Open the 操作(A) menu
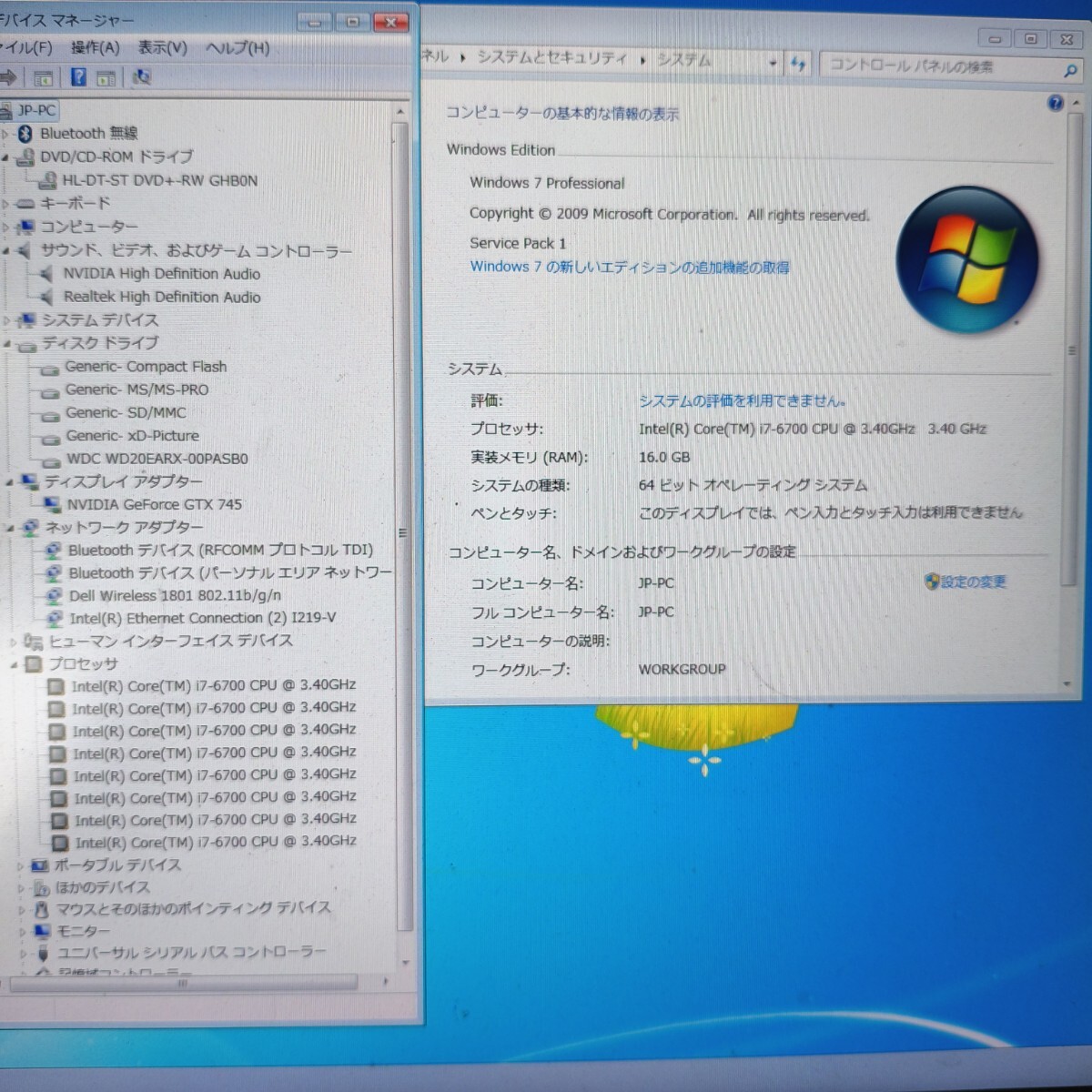Image resolution: width=1092 pixels, height=1092 pixels. 95,47
